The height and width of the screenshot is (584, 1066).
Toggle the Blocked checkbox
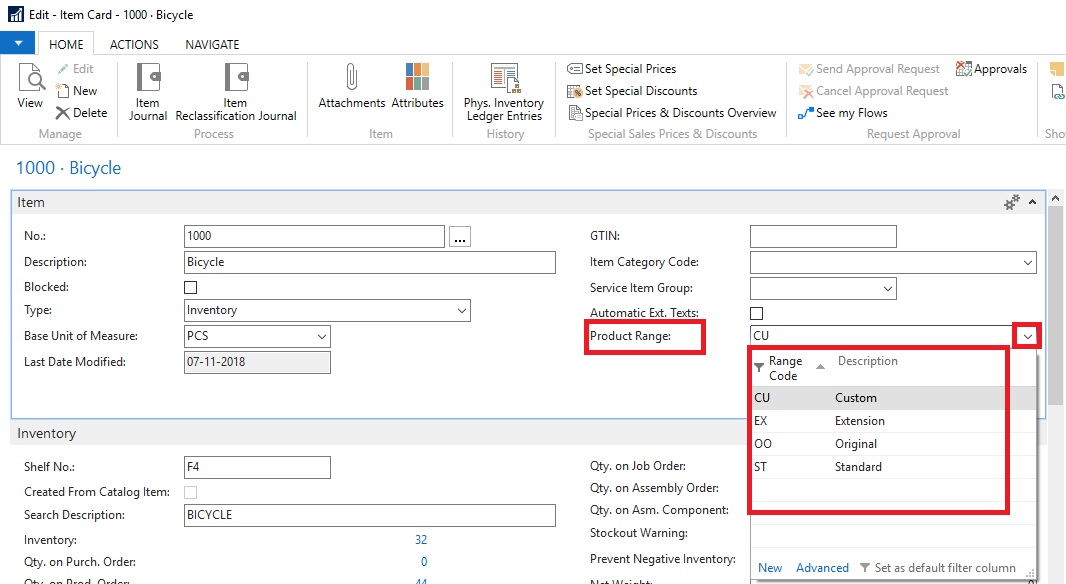click(x=191, y=287)
